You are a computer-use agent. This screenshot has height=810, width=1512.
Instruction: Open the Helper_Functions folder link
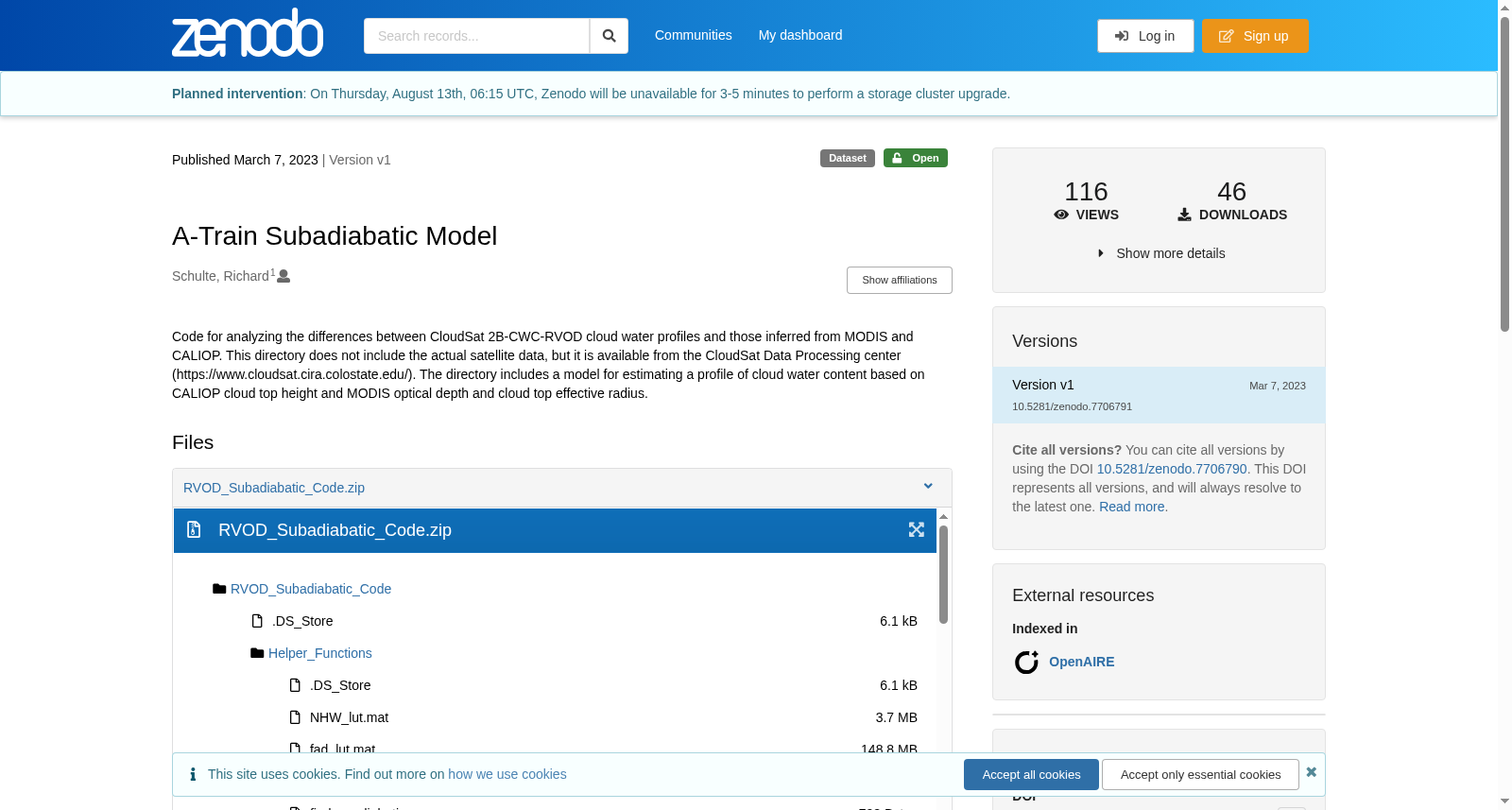point(320,653)
